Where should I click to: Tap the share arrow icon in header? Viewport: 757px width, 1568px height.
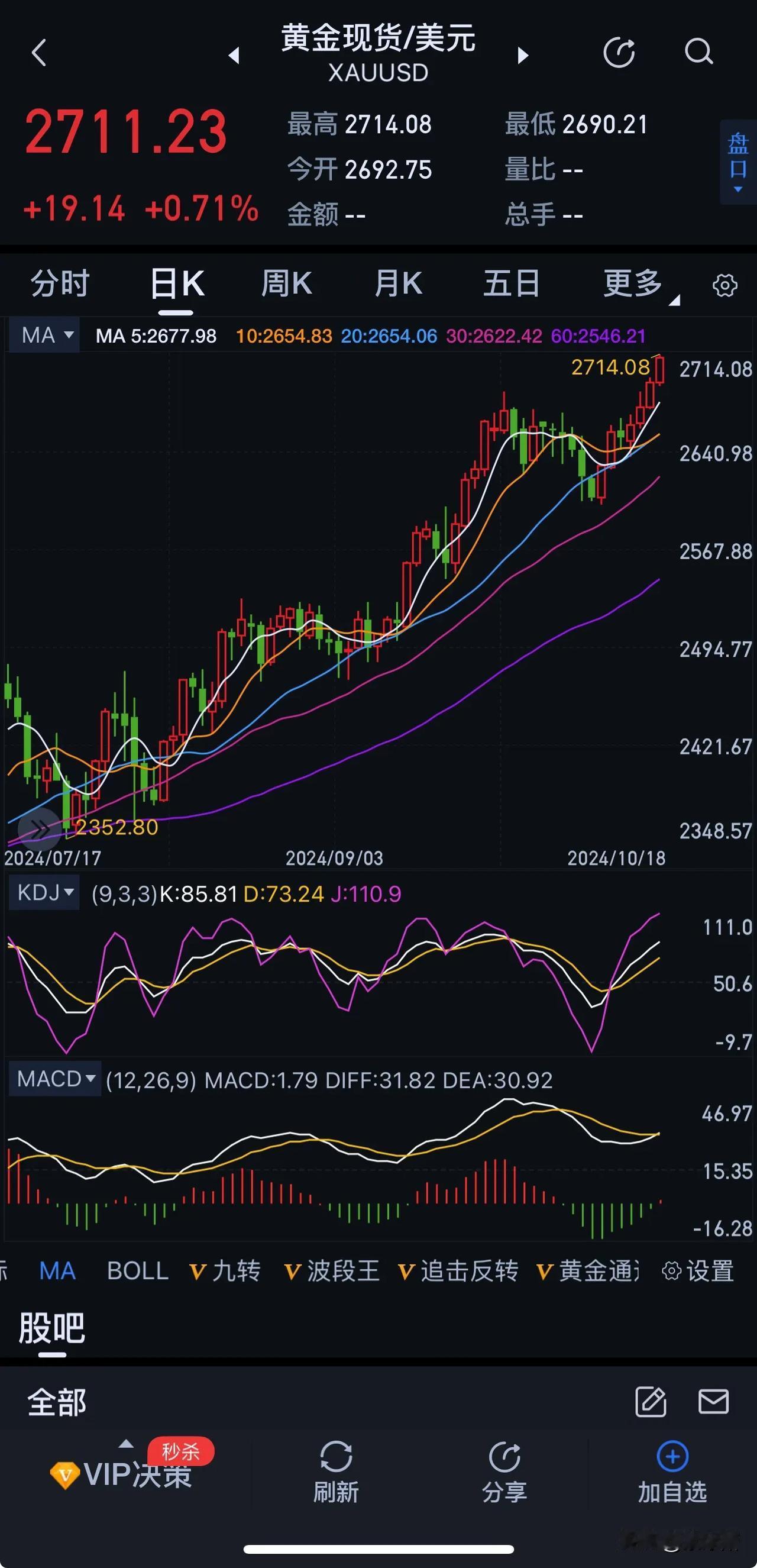coord(619,52)
